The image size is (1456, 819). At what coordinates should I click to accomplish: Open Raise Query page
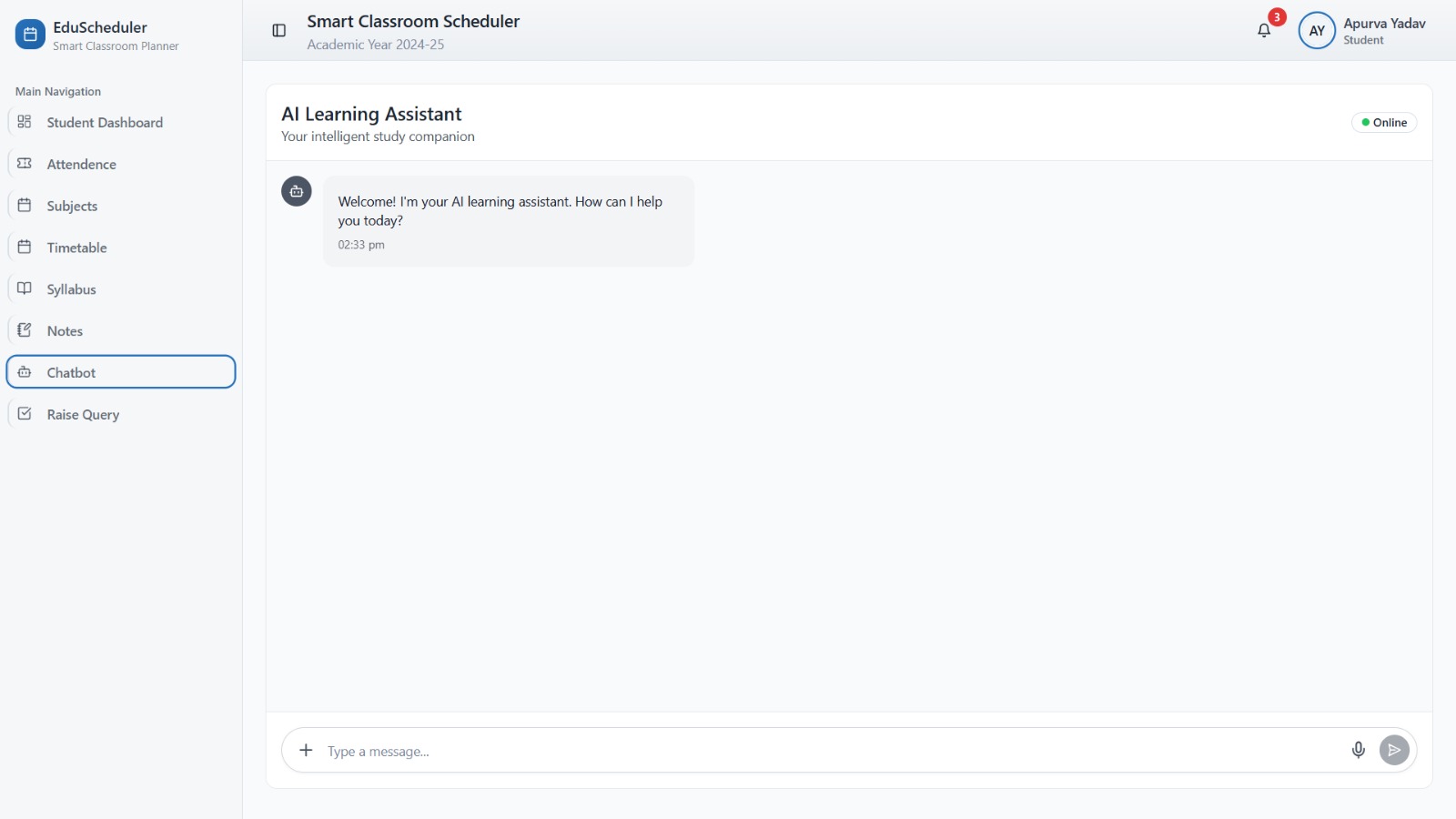coord(121,414)
